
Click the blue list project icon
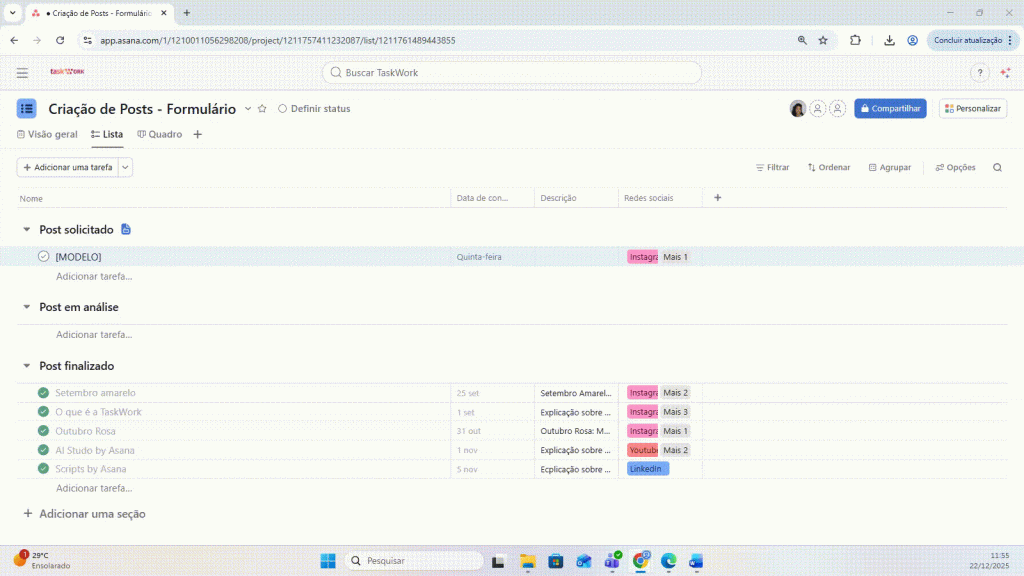tap(26, 109)
